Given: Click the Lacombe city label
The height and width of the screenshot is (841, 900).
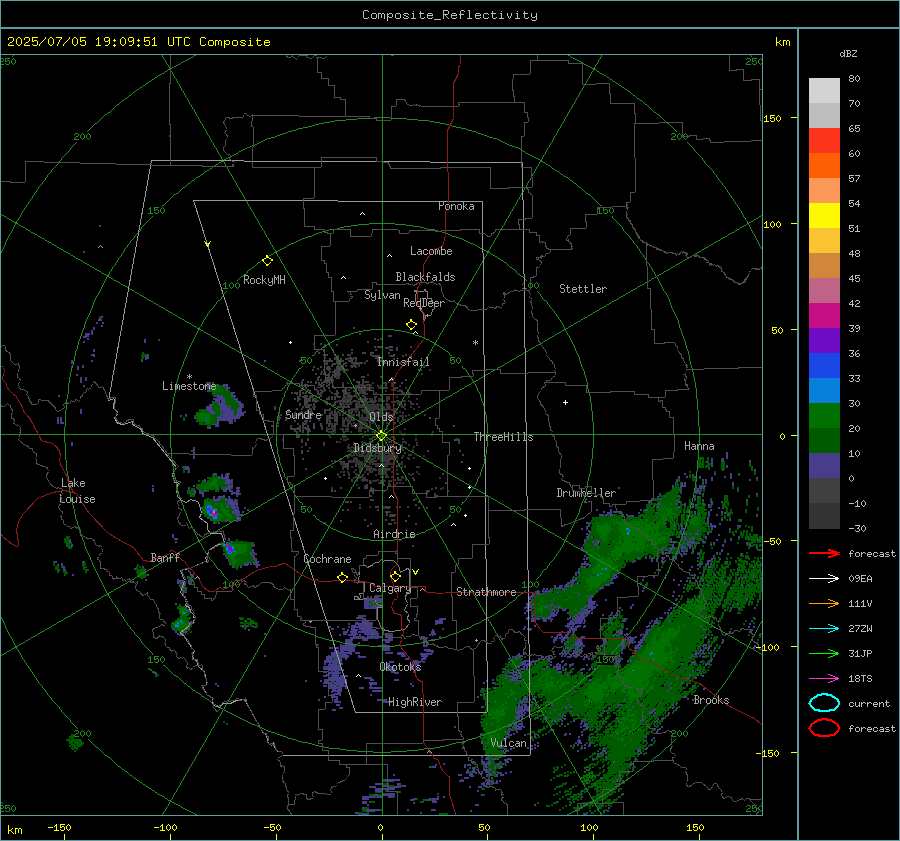Looking at the screenshot, I should (431, 251).
